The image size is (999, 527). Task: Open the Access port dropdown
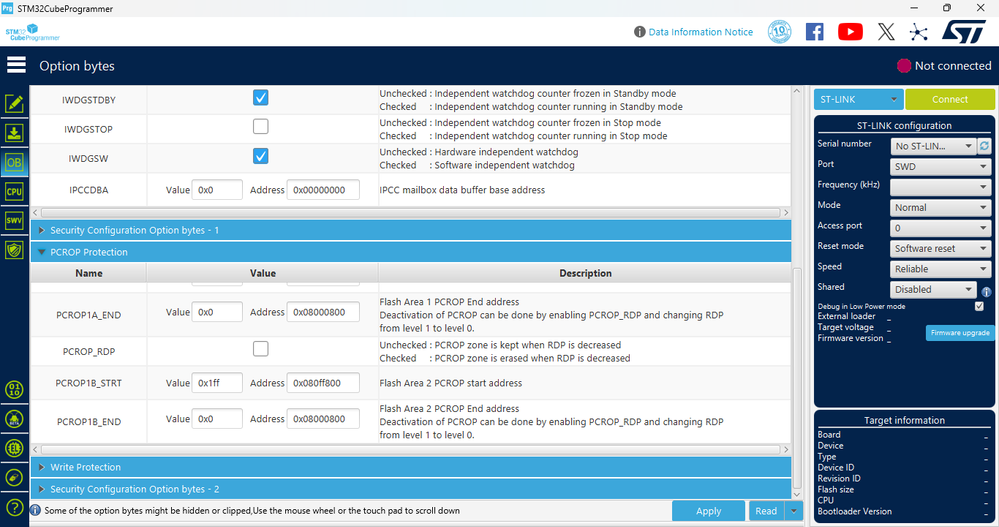(x=940, y=227)
